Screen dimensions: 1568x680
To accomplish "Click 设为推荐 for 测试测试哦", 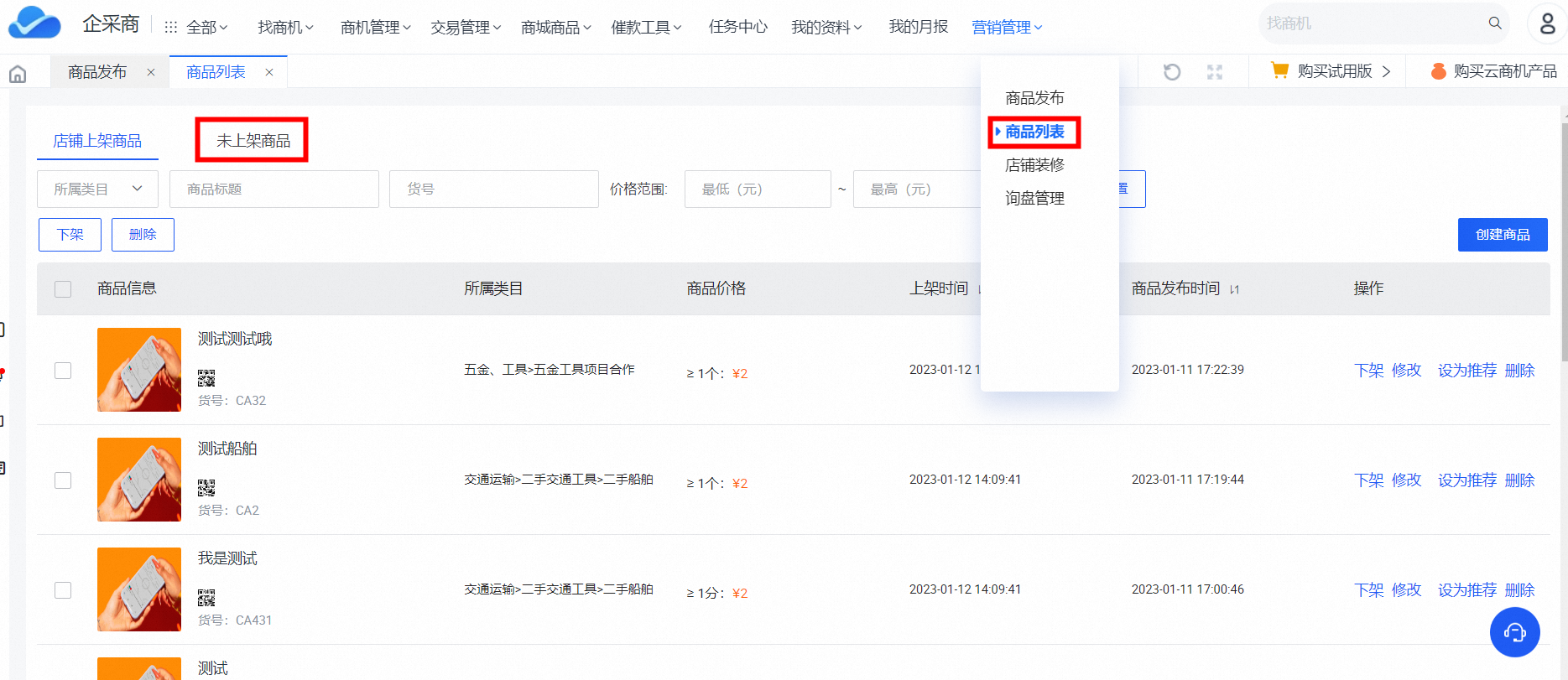I will (1467, 371).
